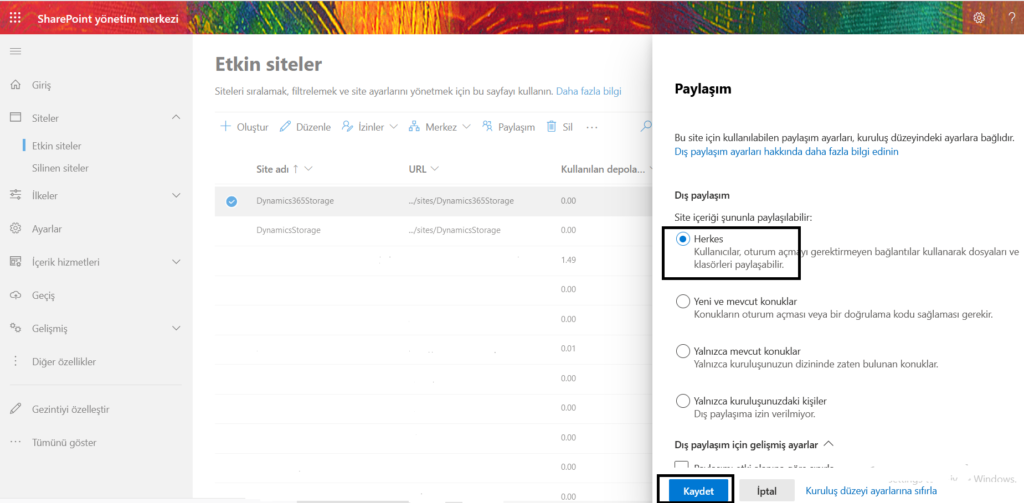Open Gezintiyi özelleştir option

pos(71,410)
